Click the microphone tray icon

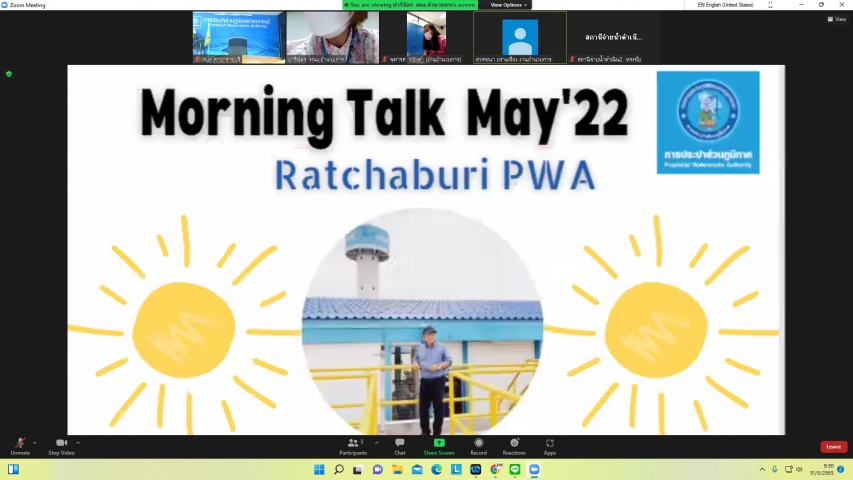(x=775, y=469)
